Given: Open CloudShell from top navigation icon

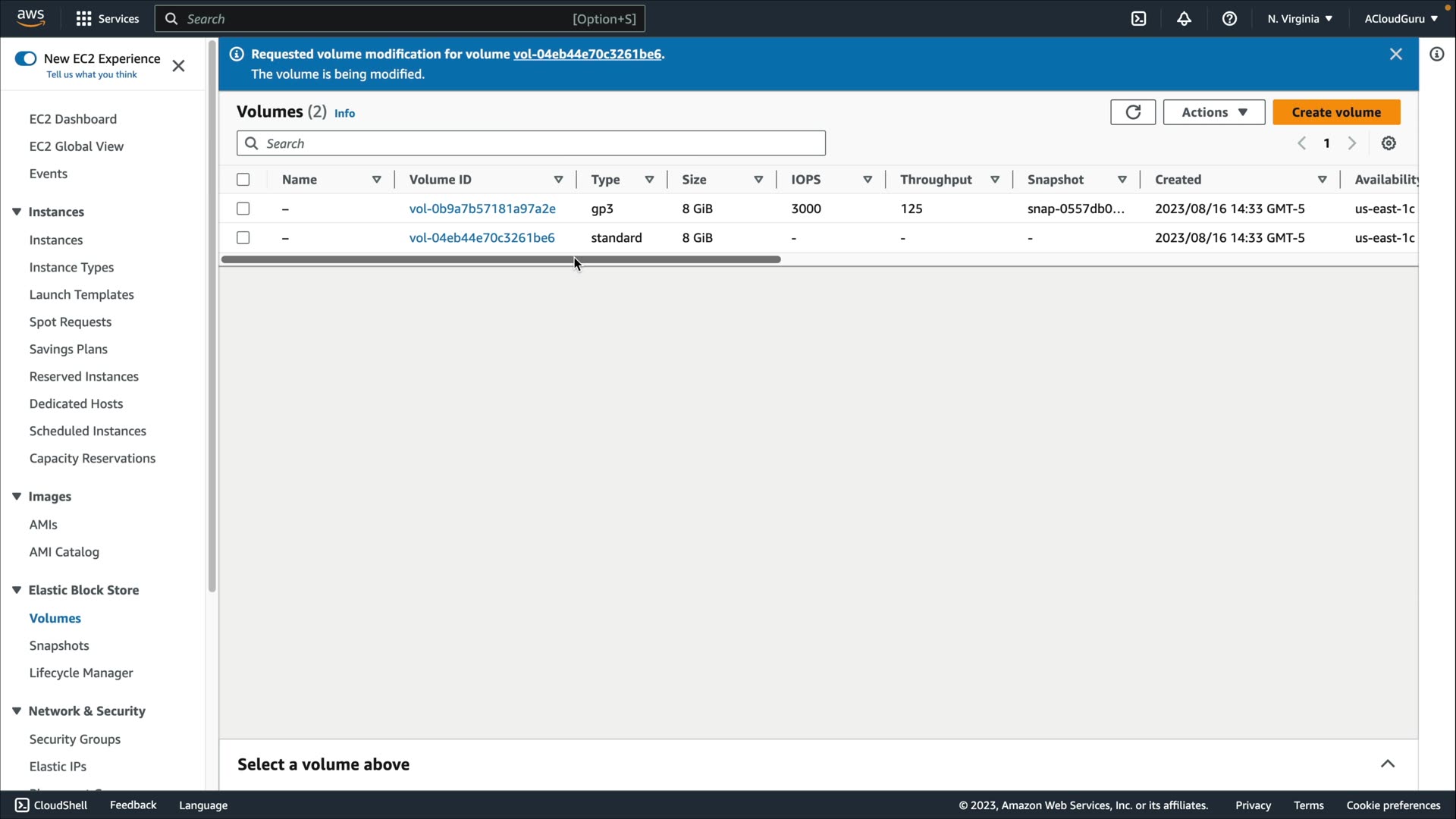Looking at the screenshot, I should [1138, 19].
